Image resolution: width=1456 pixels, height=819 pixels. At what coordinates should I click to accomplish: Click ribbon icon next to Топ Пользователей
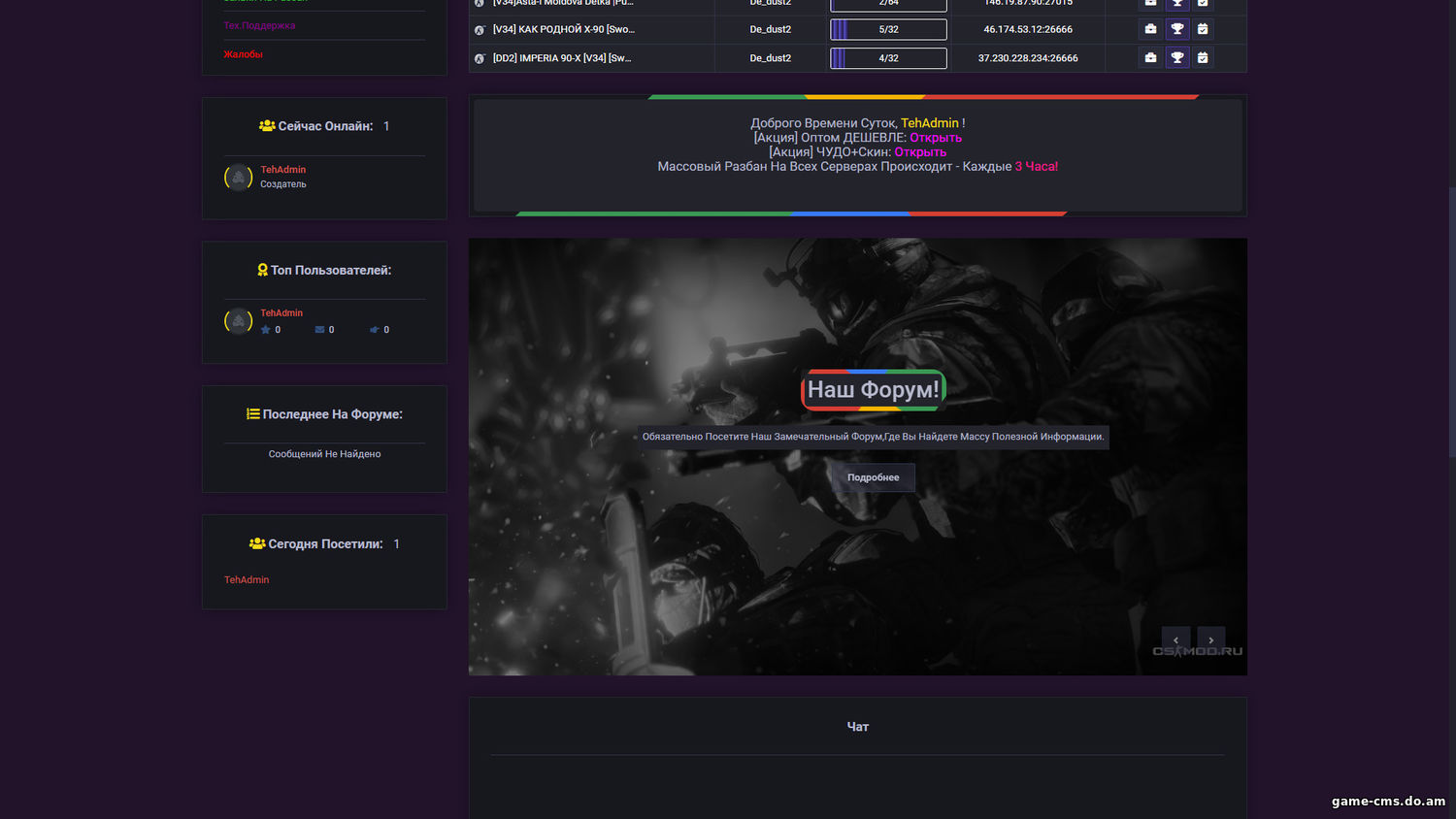coord(262,270)
